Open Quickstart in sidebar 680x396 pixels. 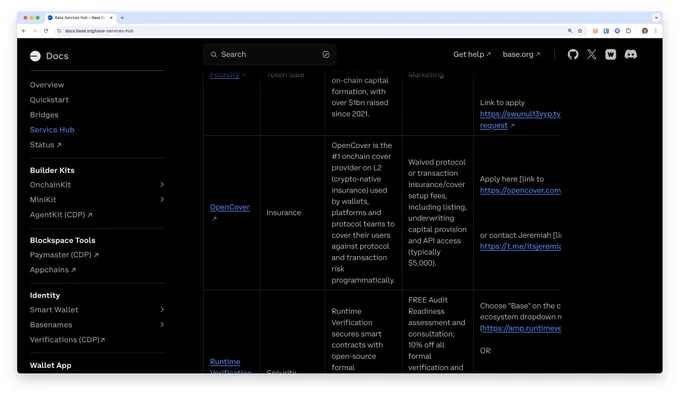pos(49,100)
